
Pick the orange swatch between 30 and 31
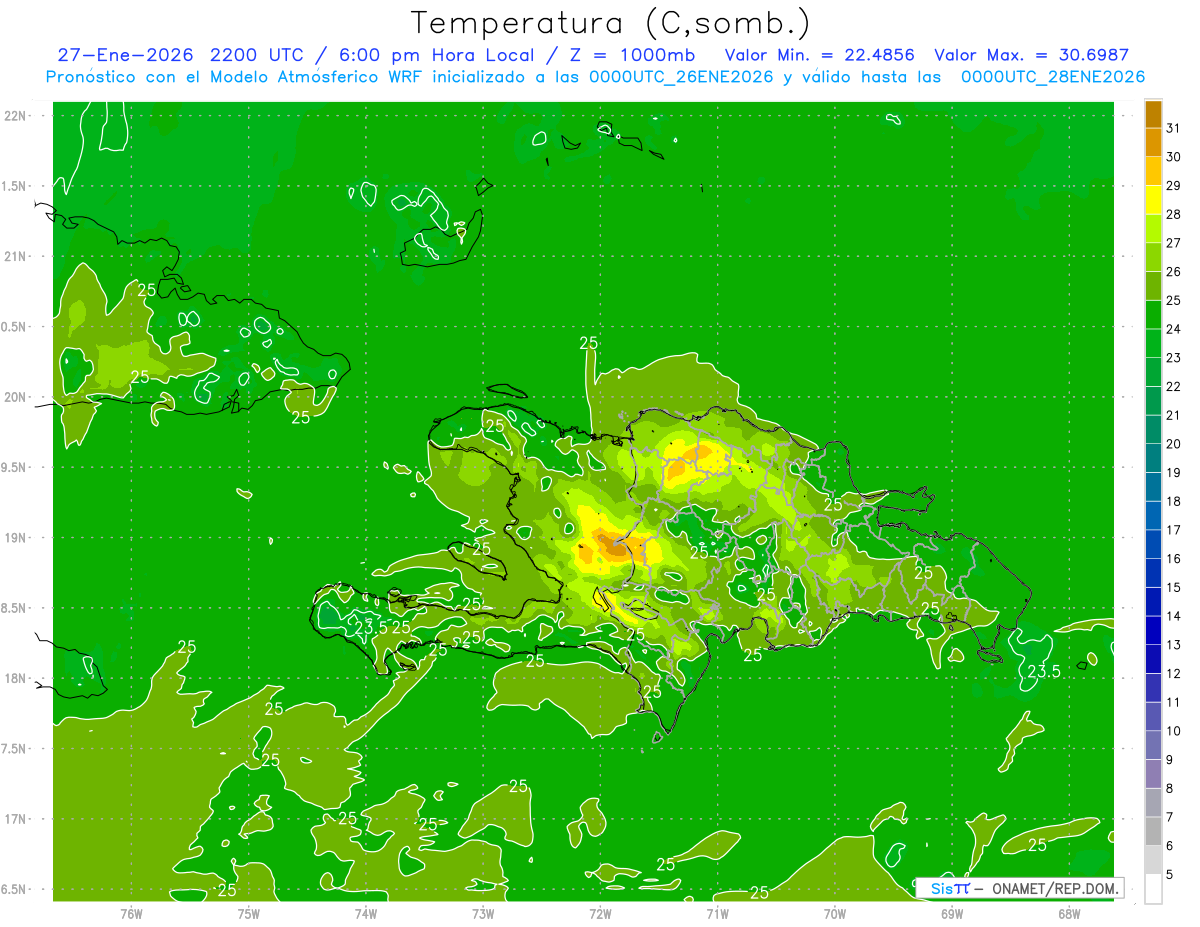pyautogui.click(x=1153, y=142)
